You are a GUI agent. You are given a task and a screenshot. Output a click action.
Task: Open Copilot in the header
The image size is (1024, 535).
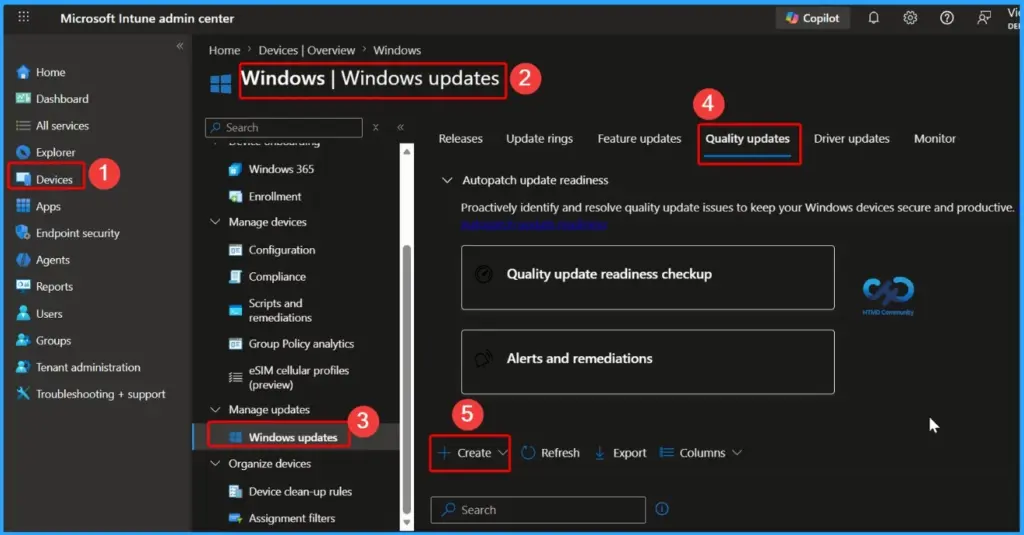[x=812, y=18]
